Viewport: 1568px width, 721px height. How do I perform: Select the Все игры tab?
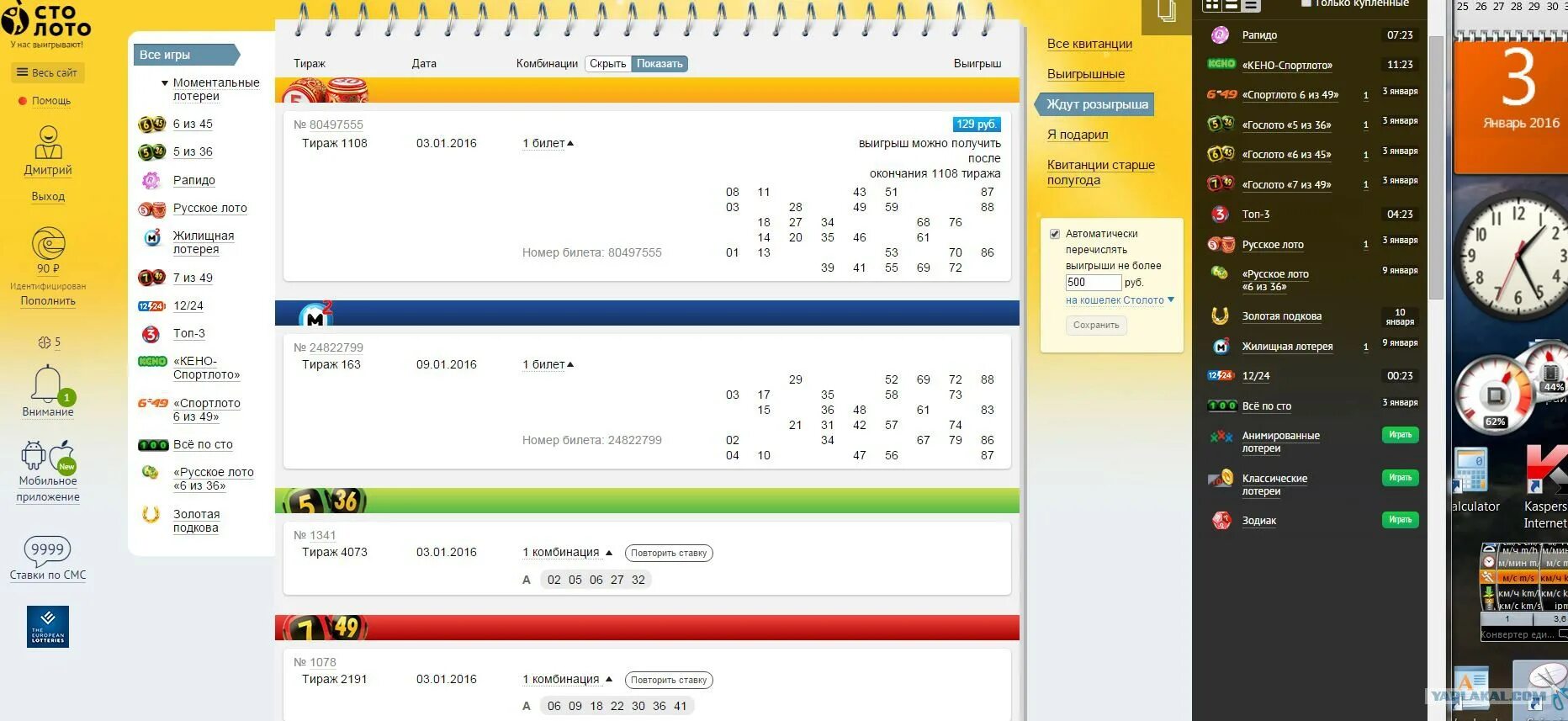click(x=187, y=55)
